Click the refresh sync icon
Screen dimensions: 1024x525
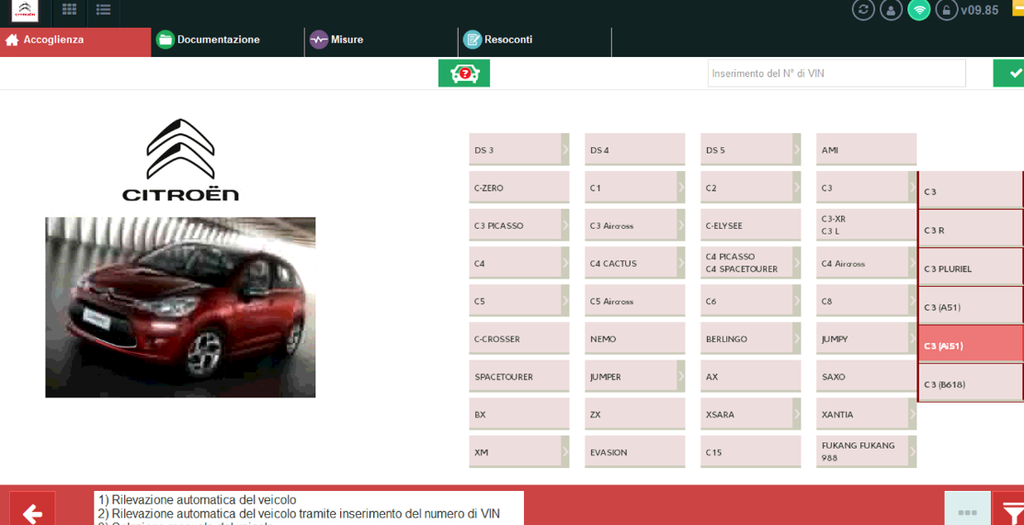tap(863, 10)
